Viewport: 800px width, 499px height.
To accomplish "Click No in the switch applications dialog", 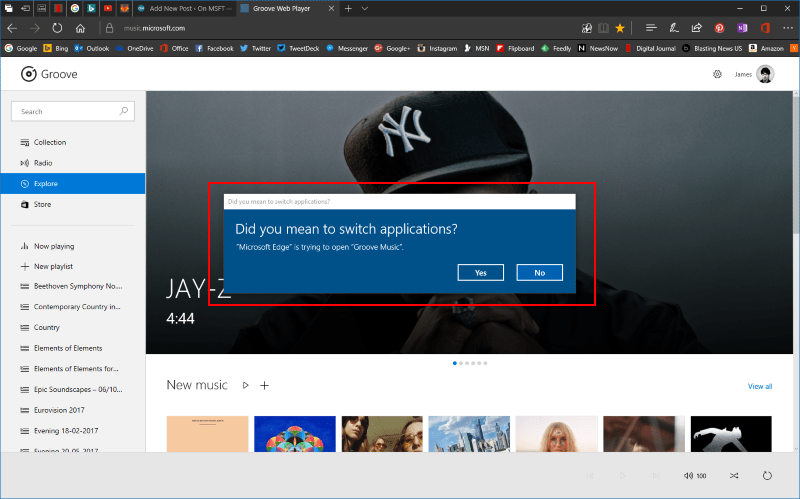I will pyautogui.click(x=539, y=272).
